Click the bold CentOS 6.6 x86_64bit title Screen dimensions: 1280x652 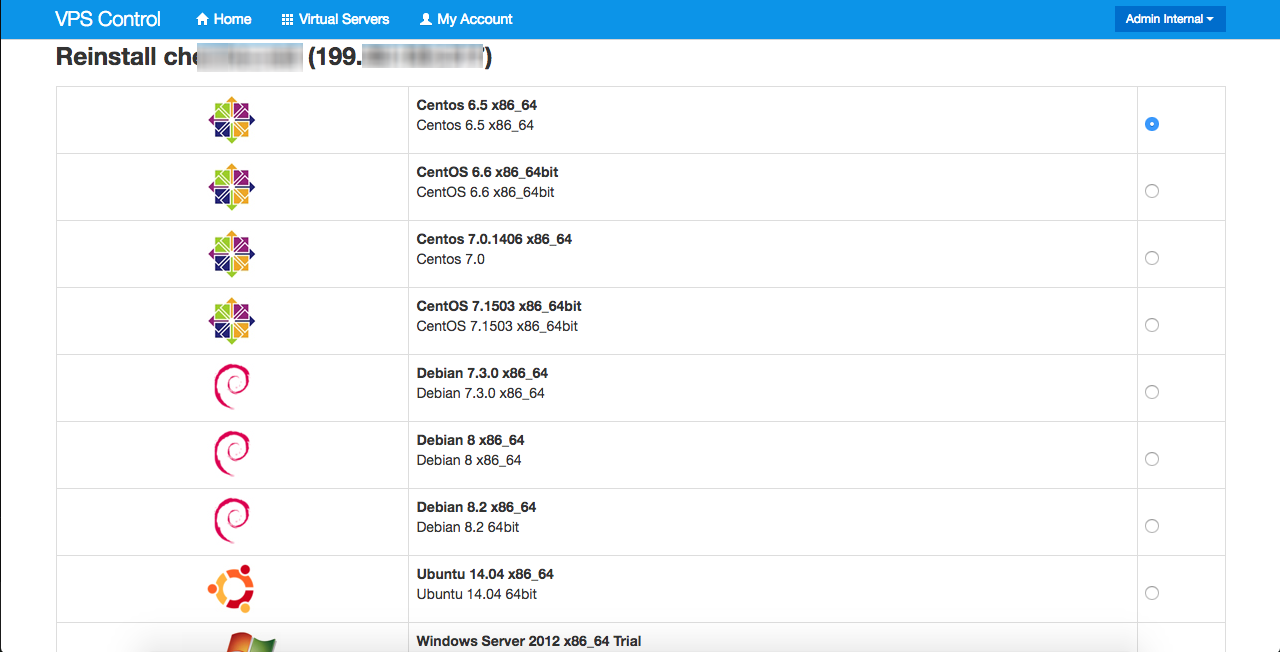pyautogui.click(x=487, y=172)
